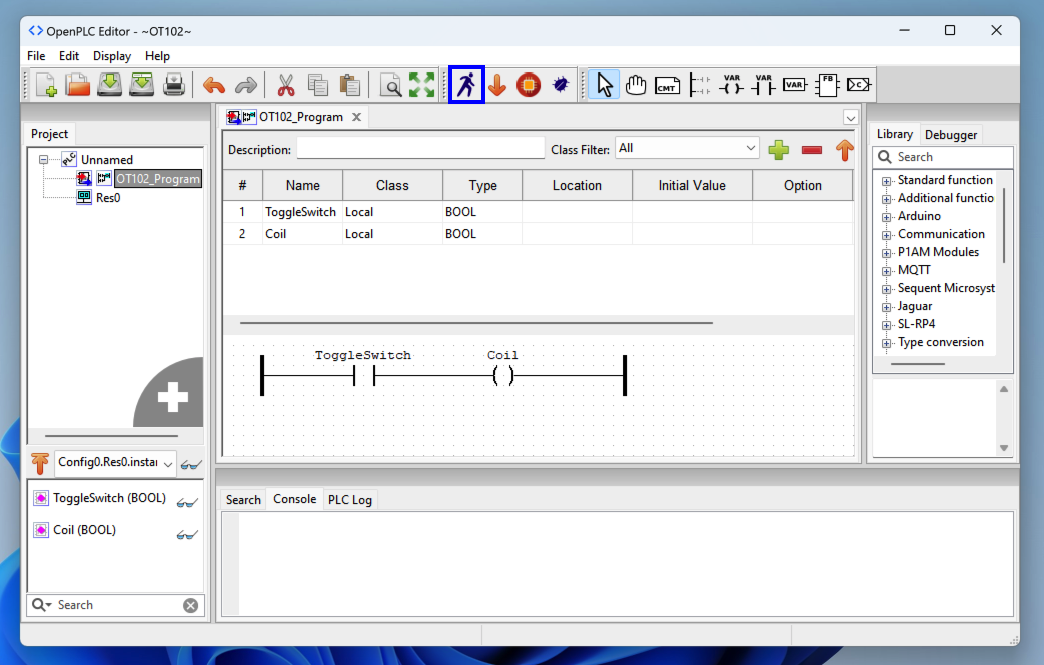The width and height of the screenshot is (1044, 665).
Task: Click the orange Transfer program to PLC arrow
Action: click(497, 86)
